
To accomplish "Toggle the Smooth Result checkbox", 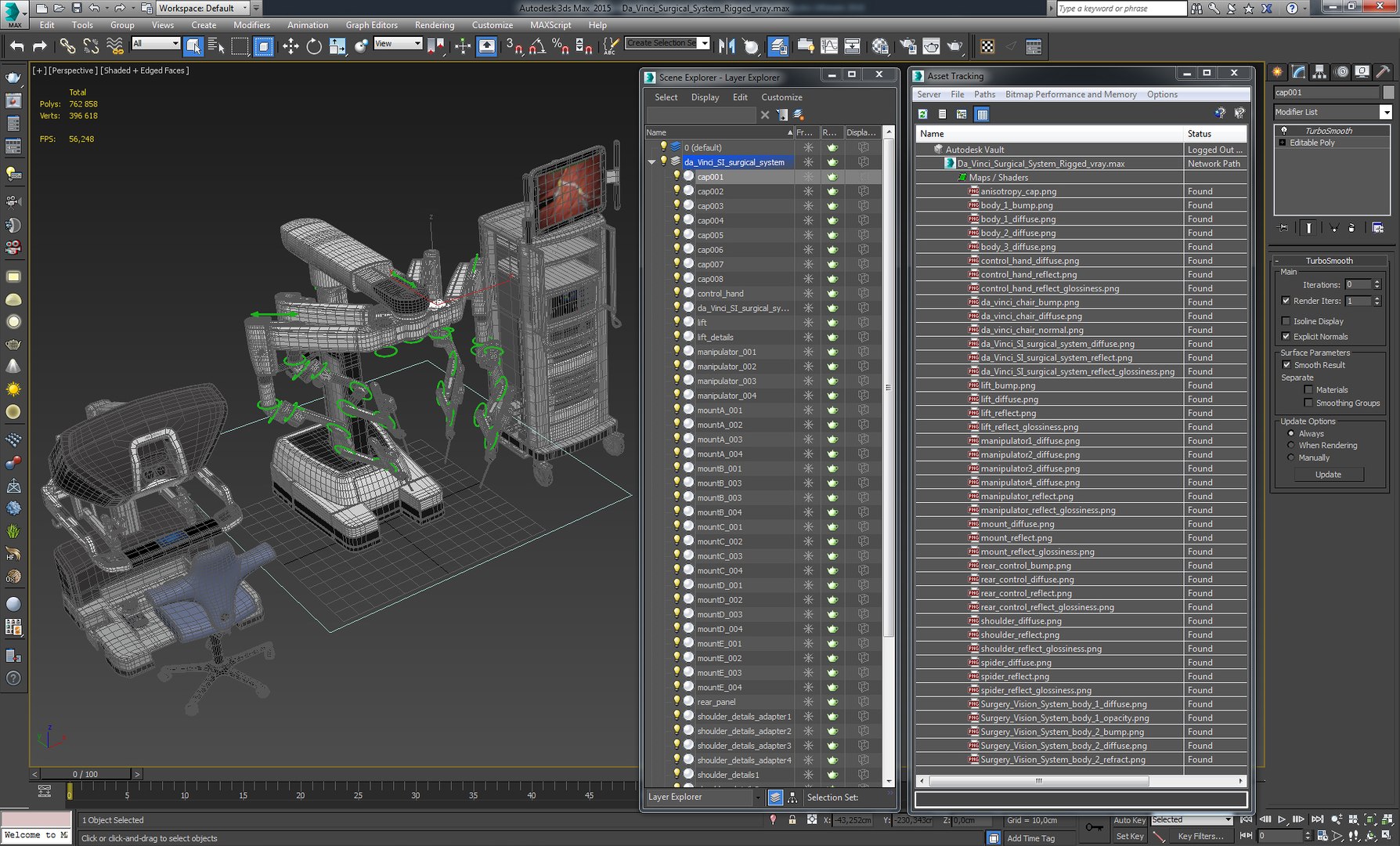I will pos(1286,365).
